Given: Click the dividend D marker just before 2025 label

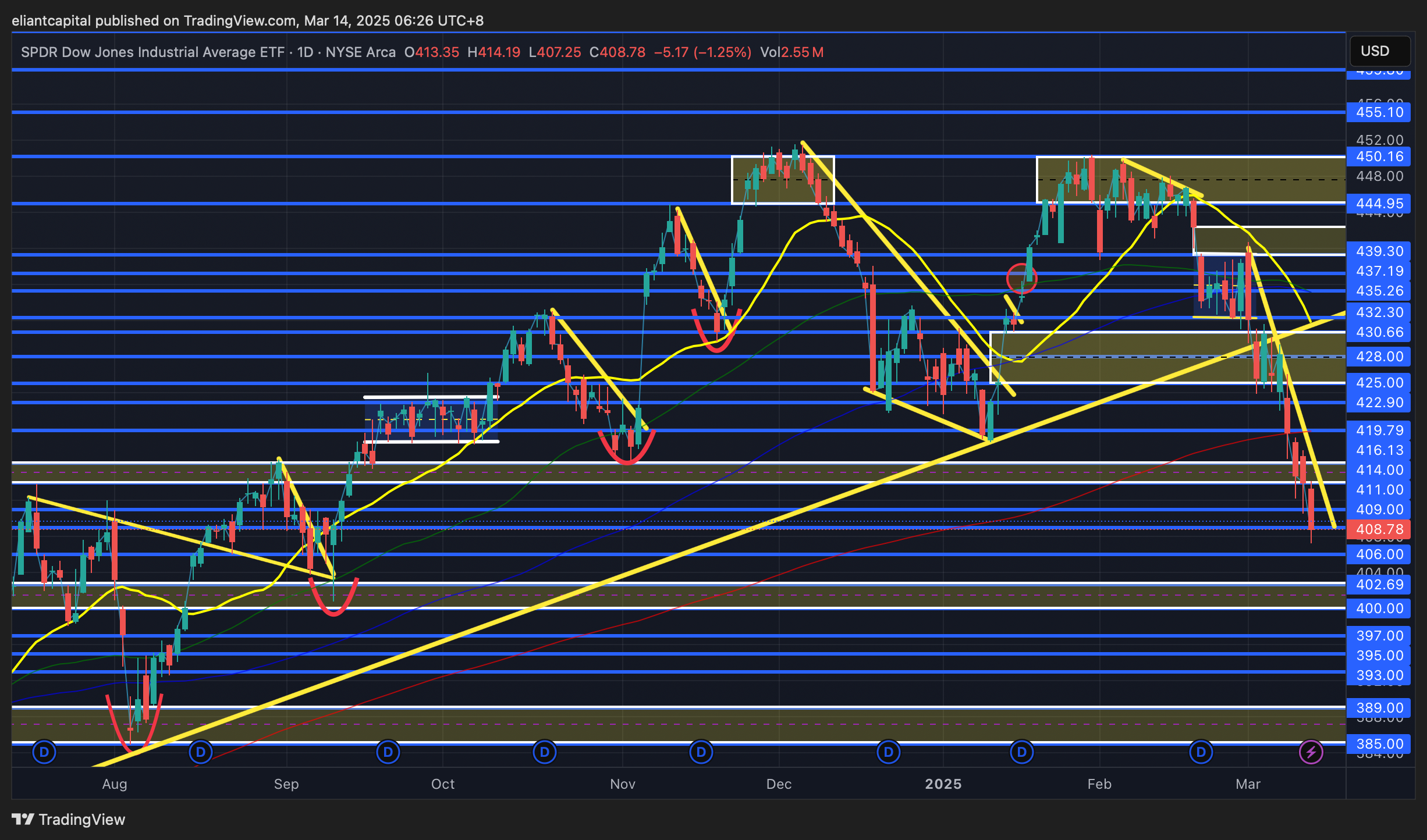Looking at the screenshot, I should point(889,753).
